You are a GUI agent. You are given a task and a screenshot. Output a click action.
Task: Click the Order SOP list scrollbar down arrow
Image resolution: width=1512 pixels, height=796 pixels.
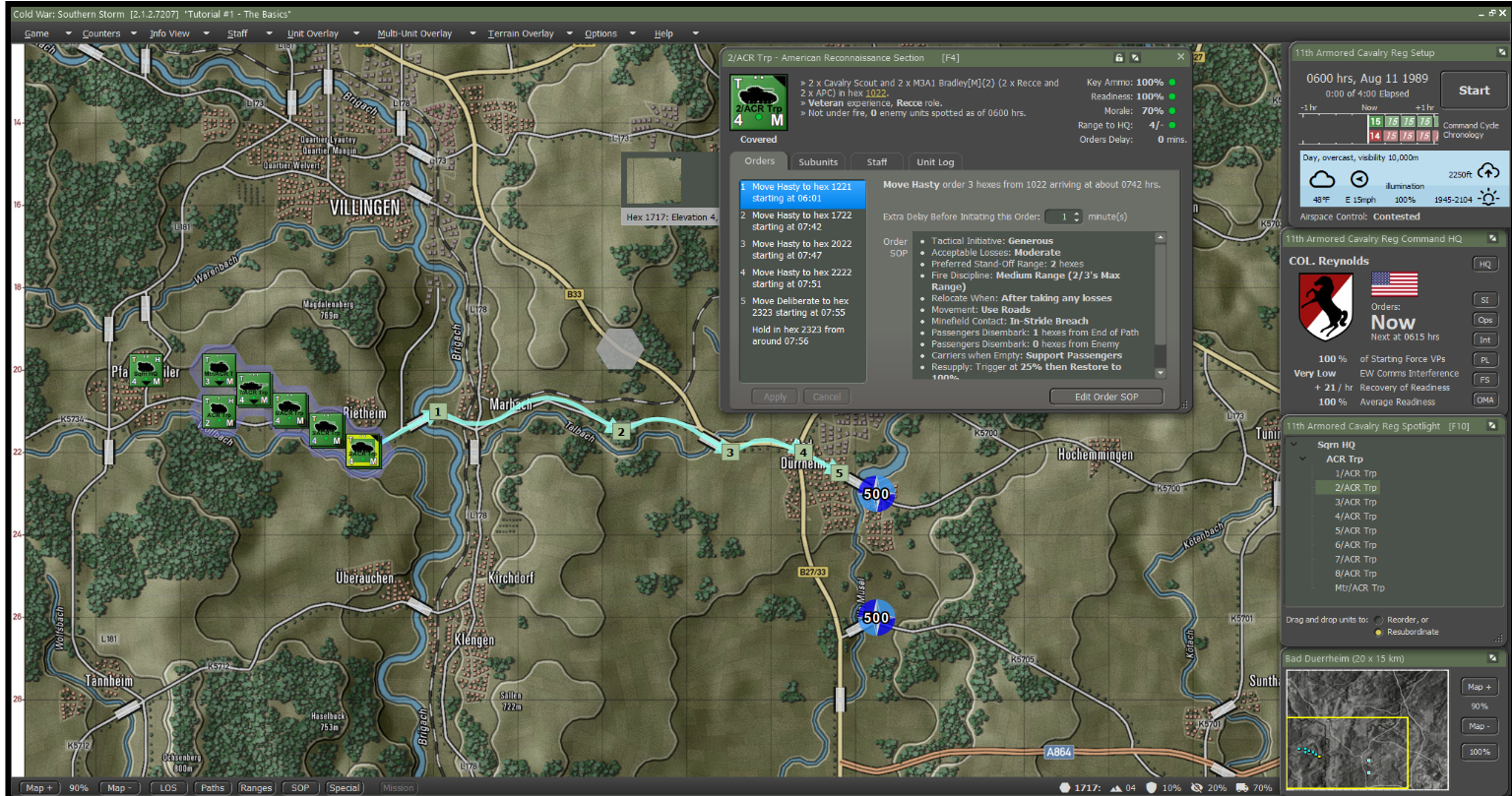pyautogui.click(x=1161, y=373)
